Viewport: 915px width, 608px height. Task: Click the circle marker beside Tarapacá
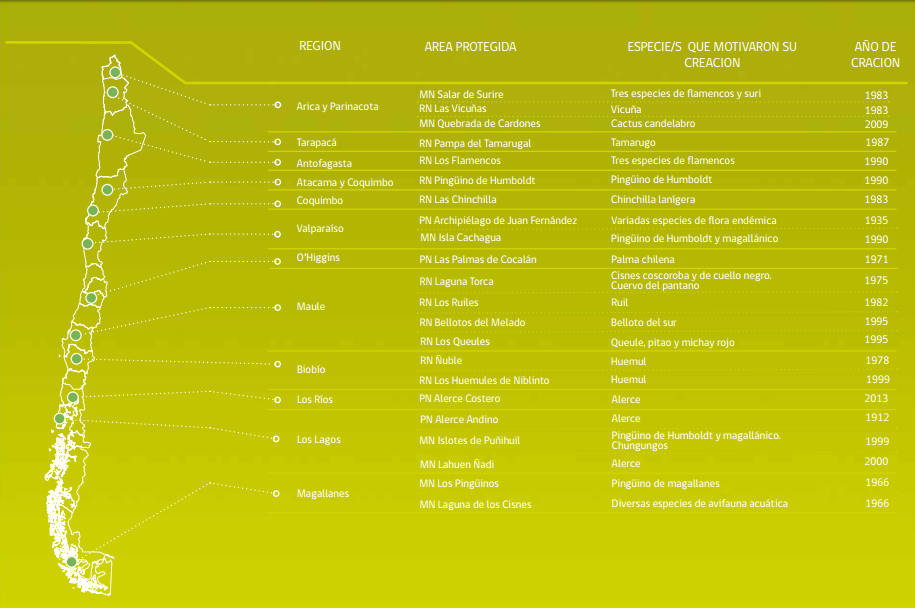278,142
